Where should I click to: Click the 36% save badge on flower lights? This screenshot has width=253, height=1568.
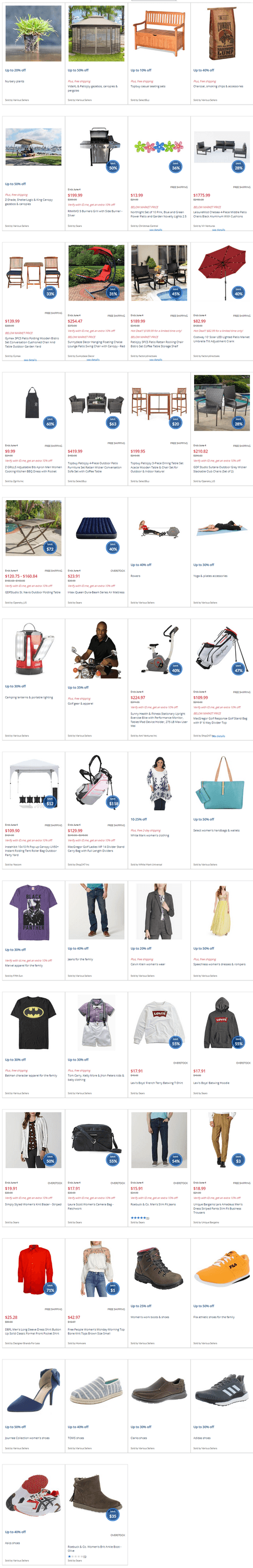point(175,166)
